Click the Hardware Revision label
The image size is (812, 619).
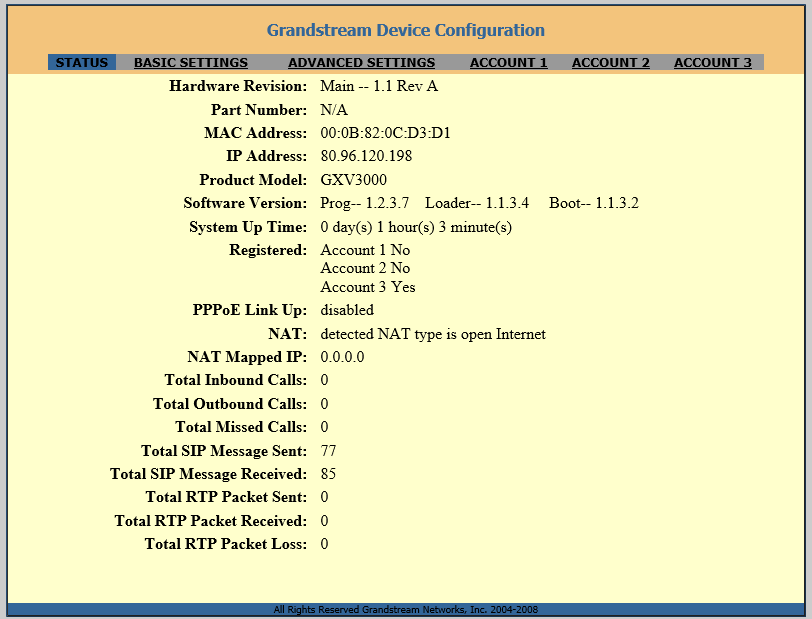point(238,86)
